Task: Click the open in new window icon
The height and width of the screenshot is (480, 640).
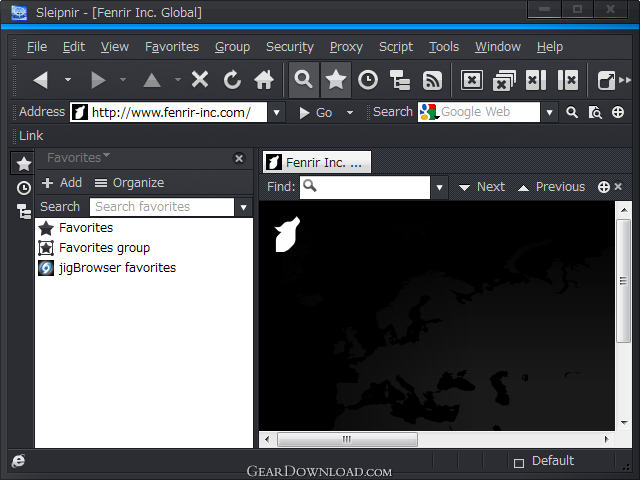Action: point(607,80)
